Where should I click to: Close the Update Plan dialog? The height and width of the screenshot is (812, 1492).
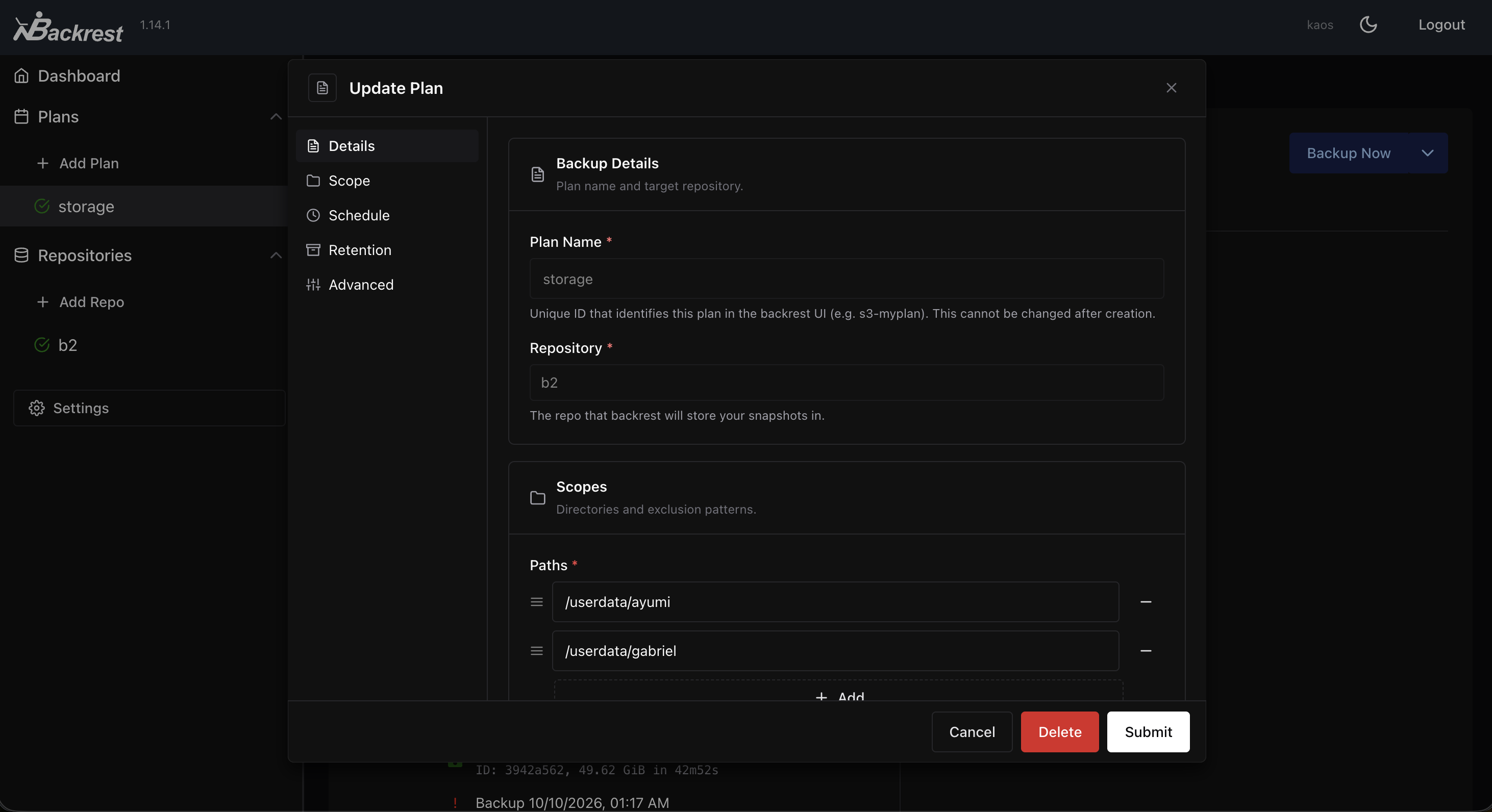click(1171, 88)
